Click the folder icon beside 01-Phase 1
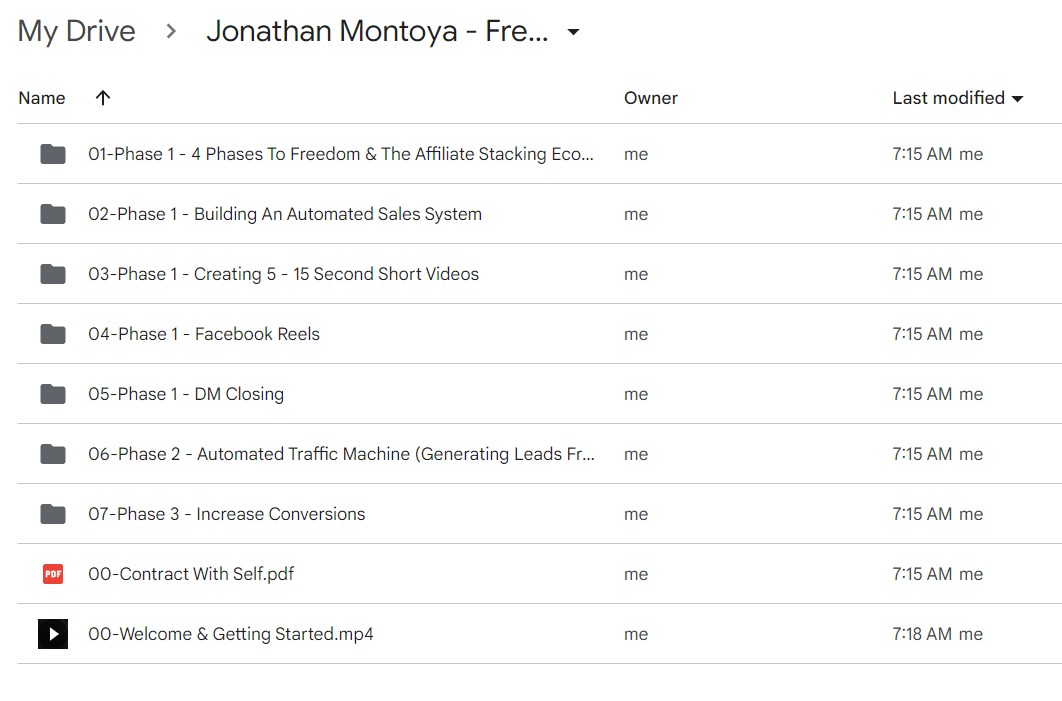This screenshot has width=1062, height=701. pyautogui.click(x=53, y=154)
